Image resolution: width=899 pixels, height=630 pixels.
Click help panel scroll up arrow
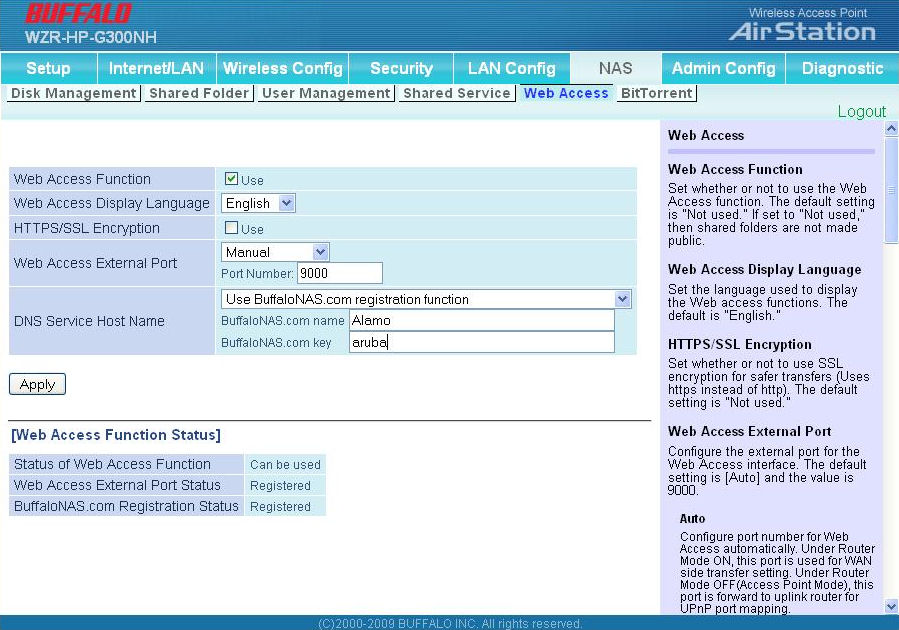[891, 128]
